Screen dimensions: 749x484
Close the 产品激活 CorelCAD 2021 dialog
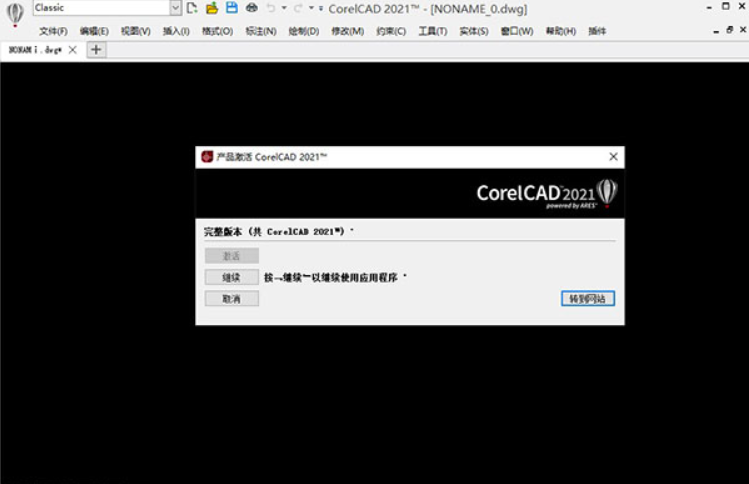(613, 157)
